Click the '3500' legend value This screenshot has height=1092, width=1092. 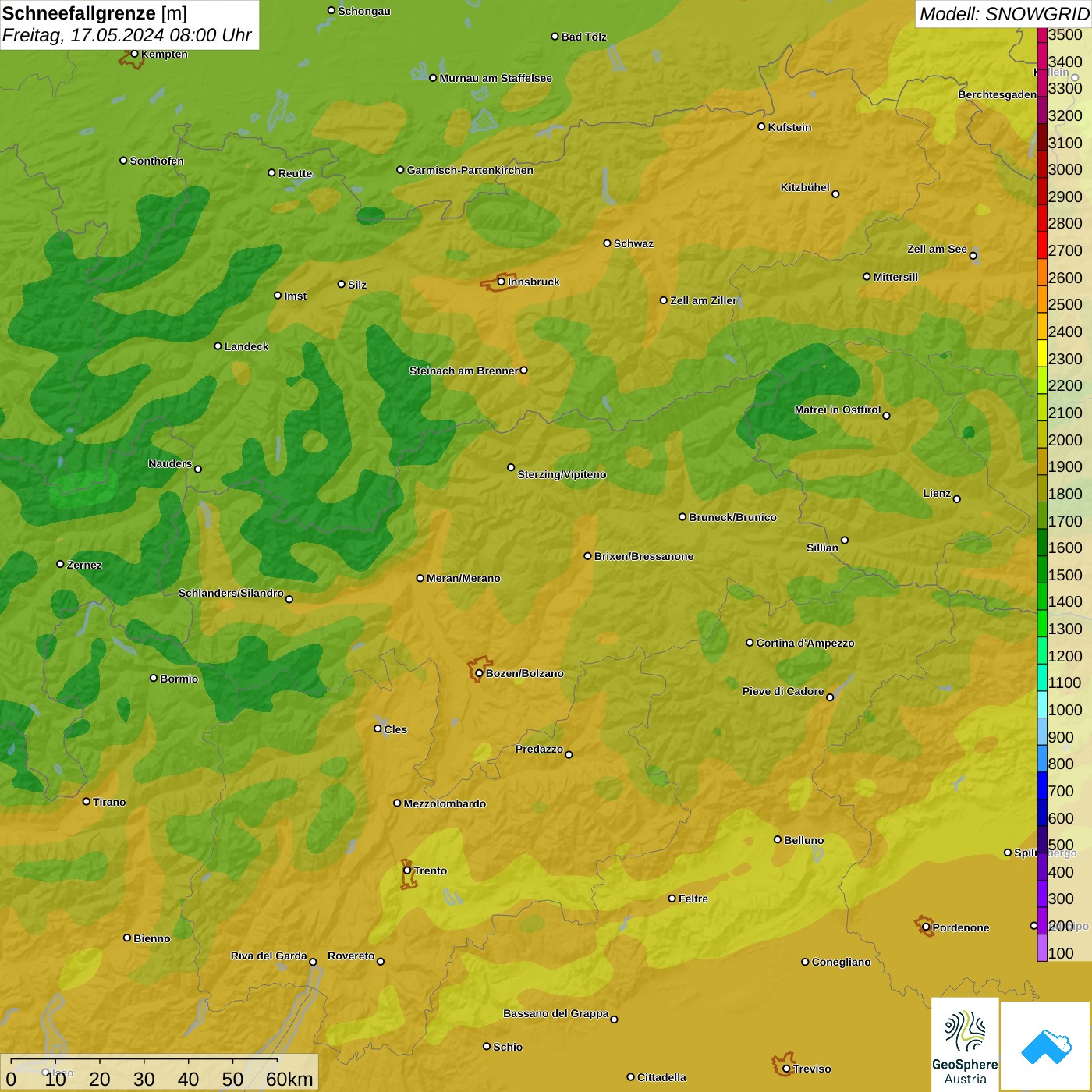[x=1065, y=34]
